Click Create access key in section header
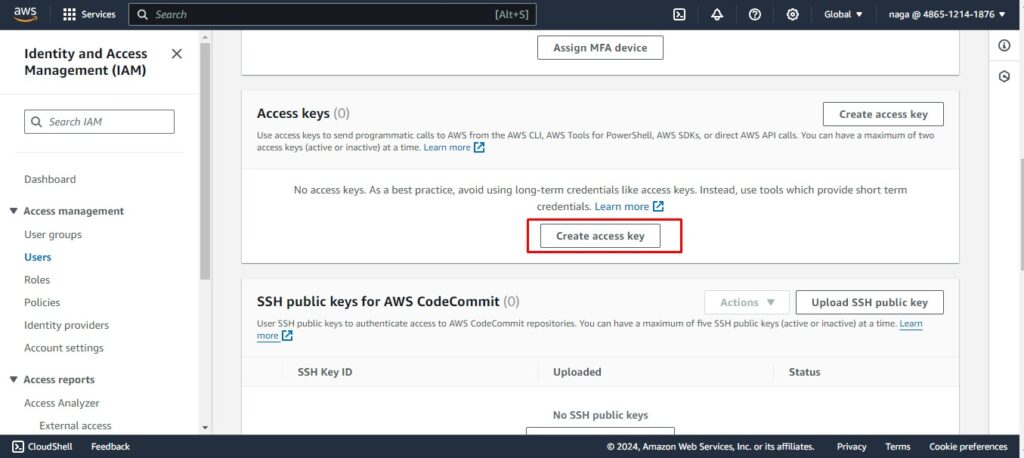Viewport: 1024px width, 458px height. pyautogui.click(x=883, y=114)
